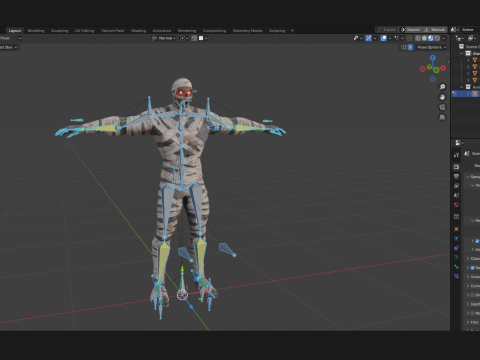Open the Select Box tool dropdown

click(x=8, y=47)
